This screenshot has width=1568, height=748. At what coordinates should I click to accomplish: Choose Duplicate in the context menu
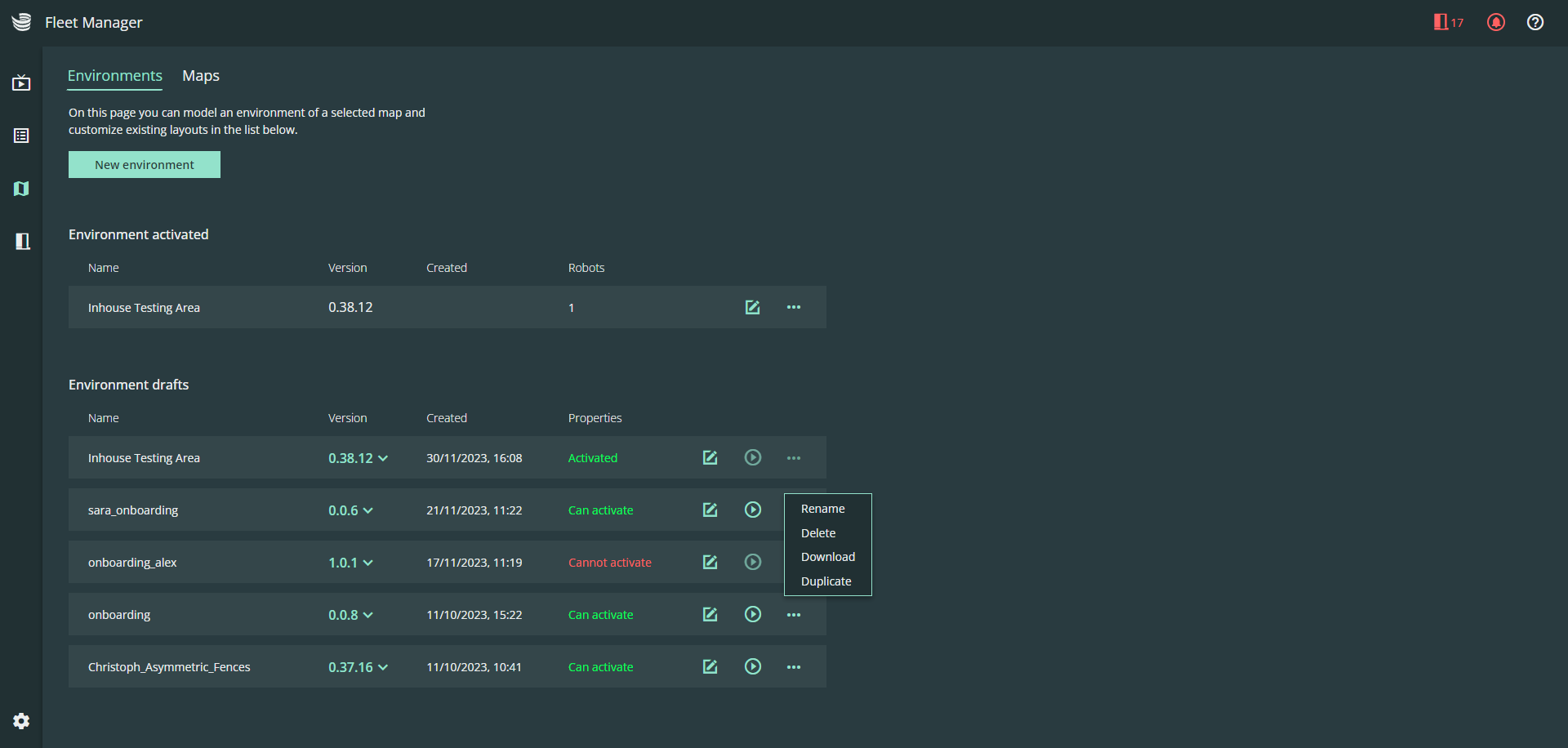(826, 581)
